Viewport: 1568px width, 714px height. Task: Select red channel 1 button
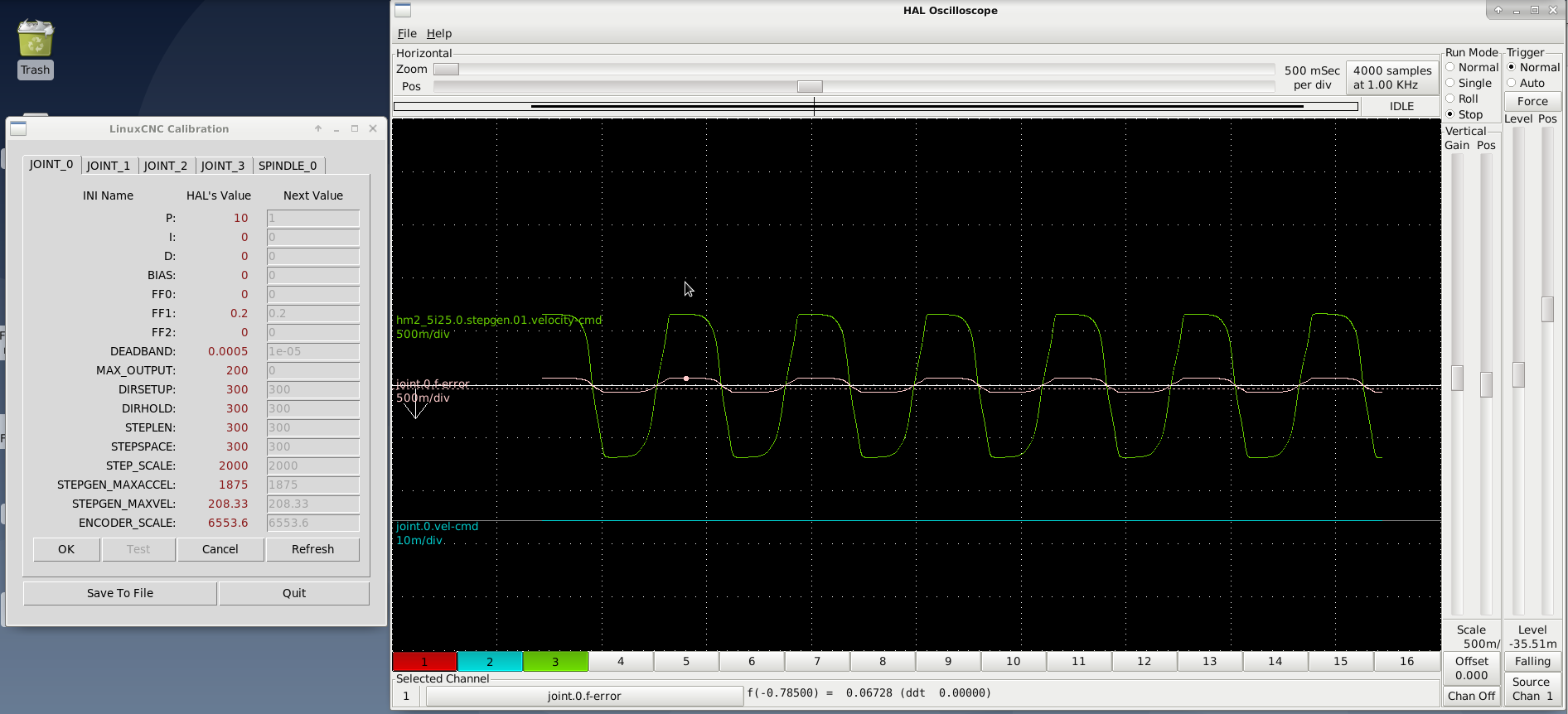[424, 661]
